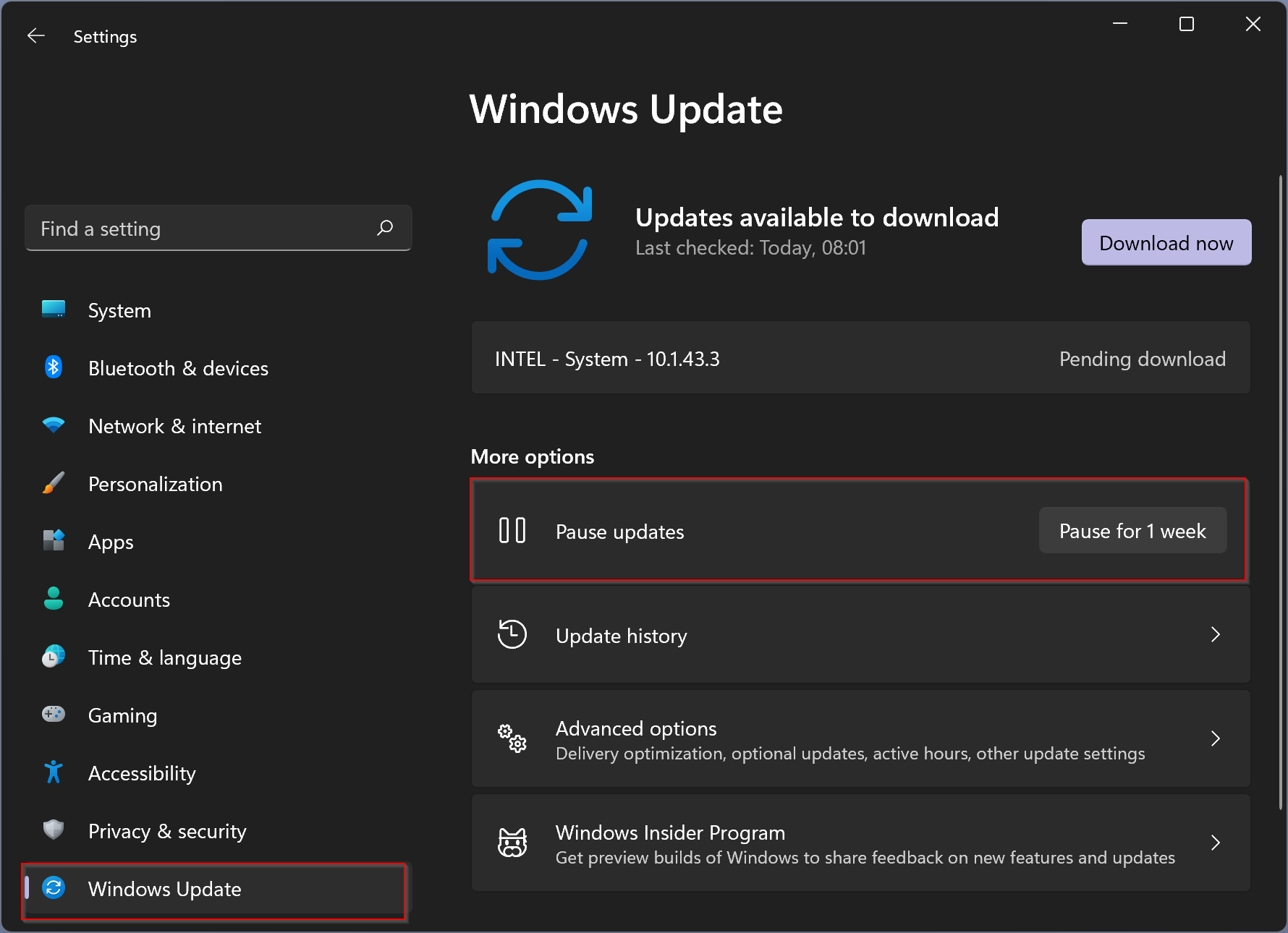Image resolution: width=1288 pixels, height=933 pixels.
Task: Select Privacy & security
Action: [217, 831]
